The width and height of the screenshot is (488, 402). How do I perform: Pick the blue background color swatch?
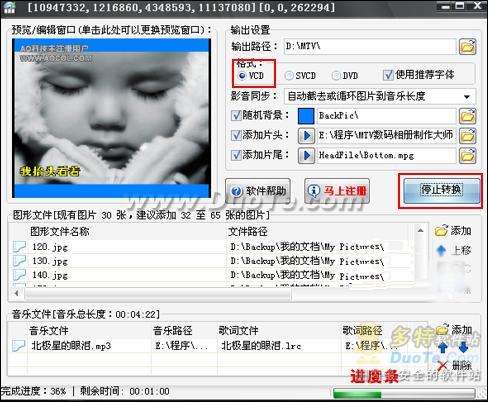306,116
